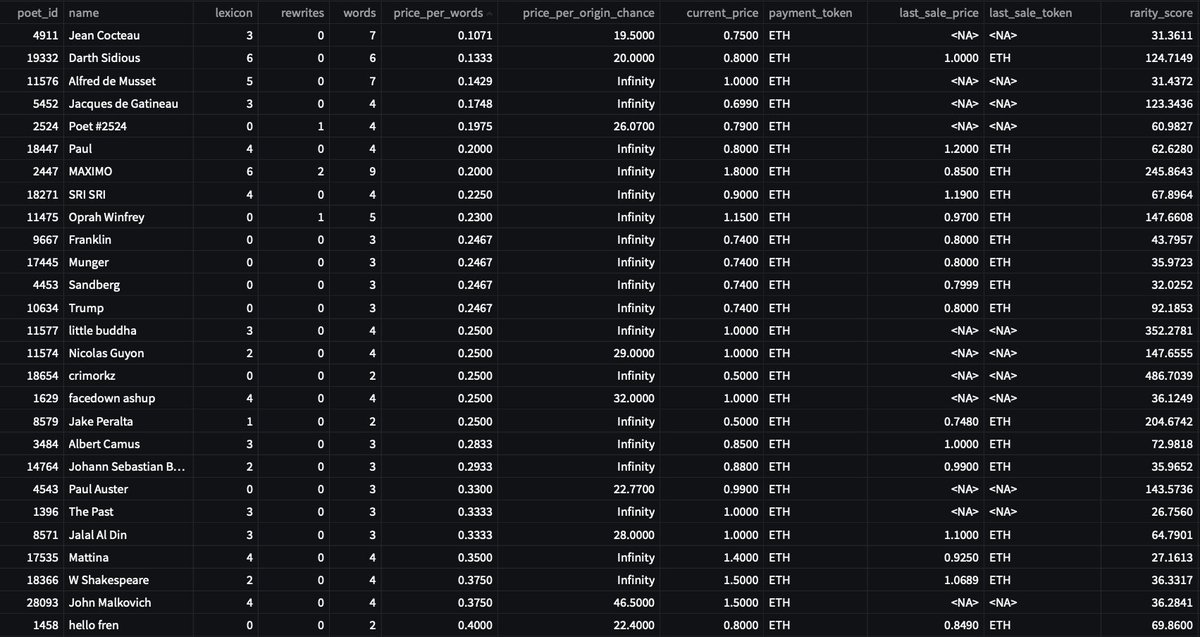Click last sale price 0.7480
This screenshot has height=637, width=1200.
[x=961, y=422]
